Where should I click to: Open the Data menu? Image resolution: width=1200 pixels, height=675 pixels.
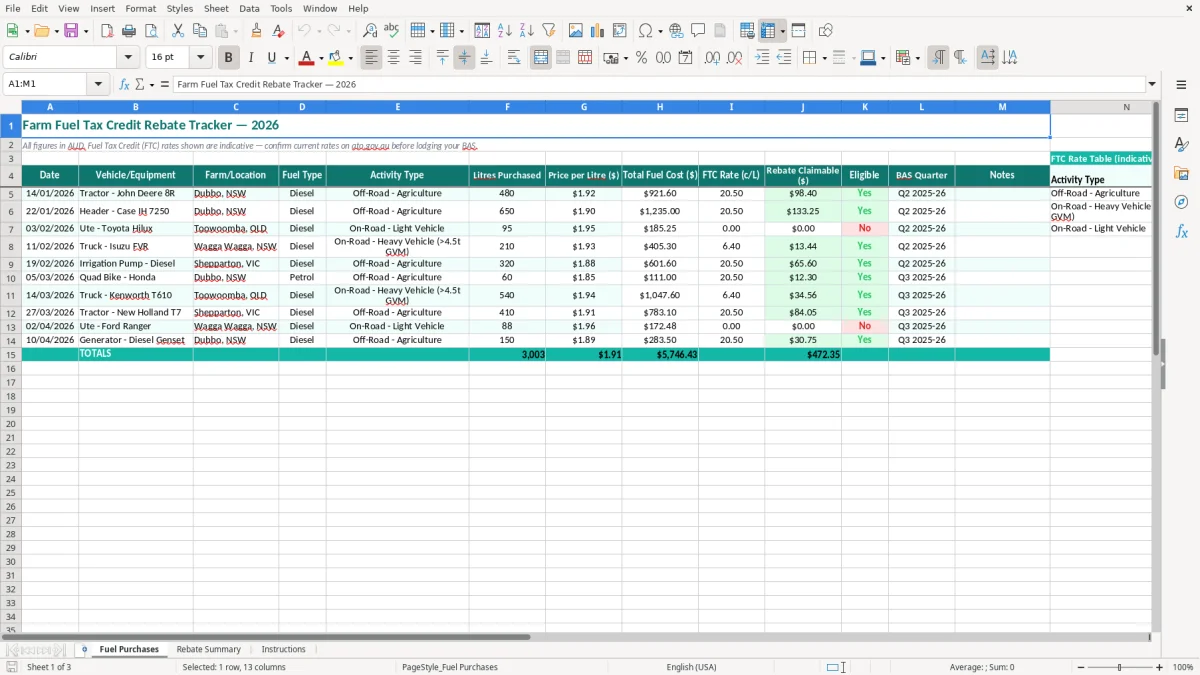[249, 8]
